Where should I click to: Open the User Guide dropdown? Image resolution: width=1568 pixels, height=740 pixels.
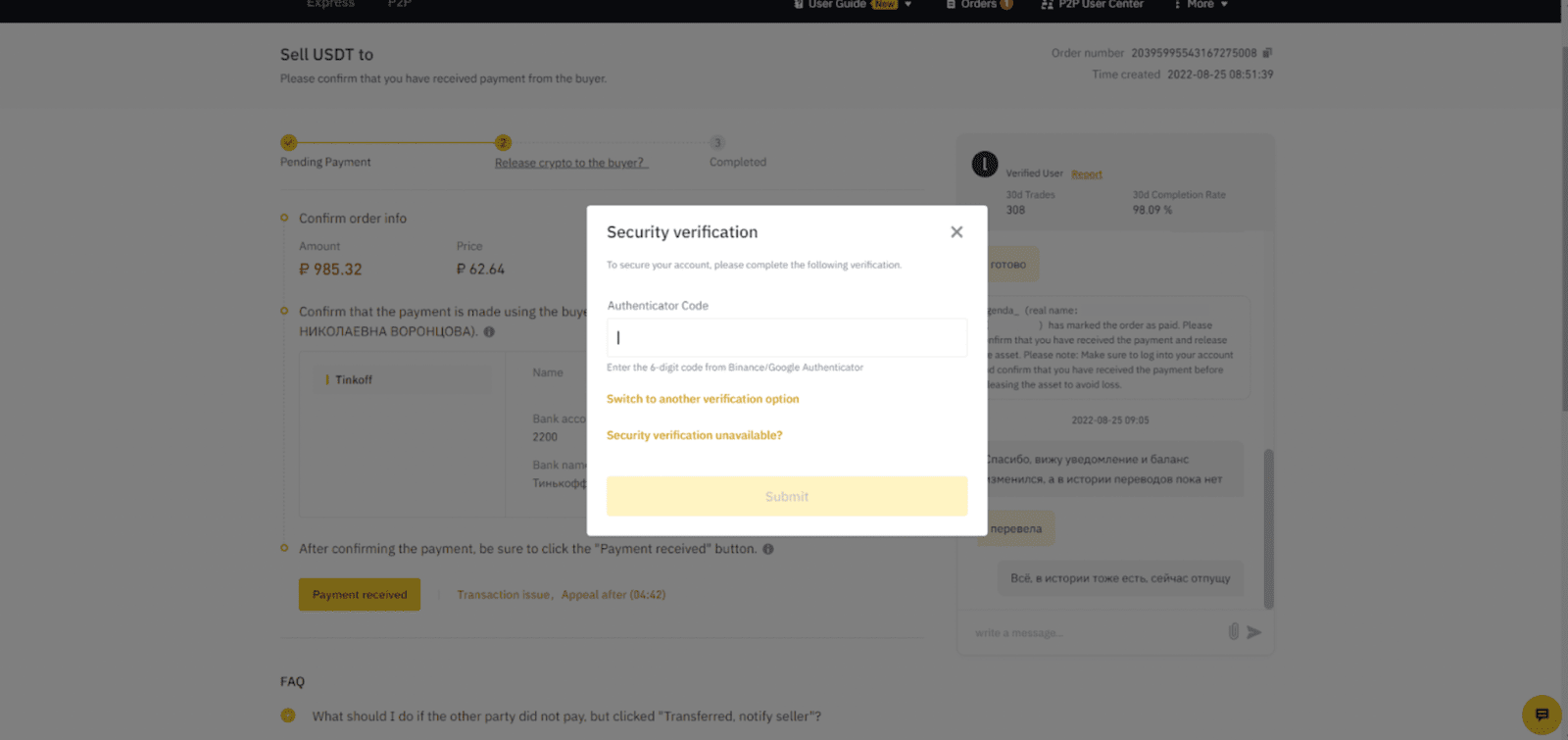click(853, 5)
